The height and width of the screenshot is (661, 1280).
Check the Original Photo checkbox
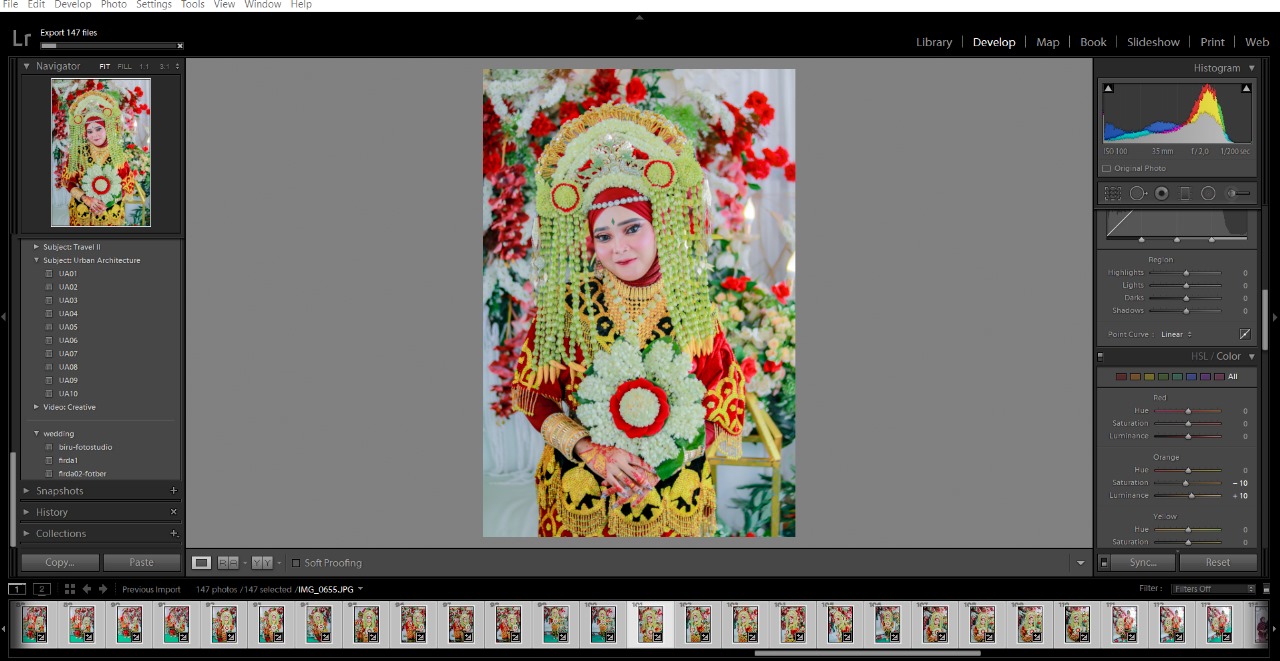1106,168
